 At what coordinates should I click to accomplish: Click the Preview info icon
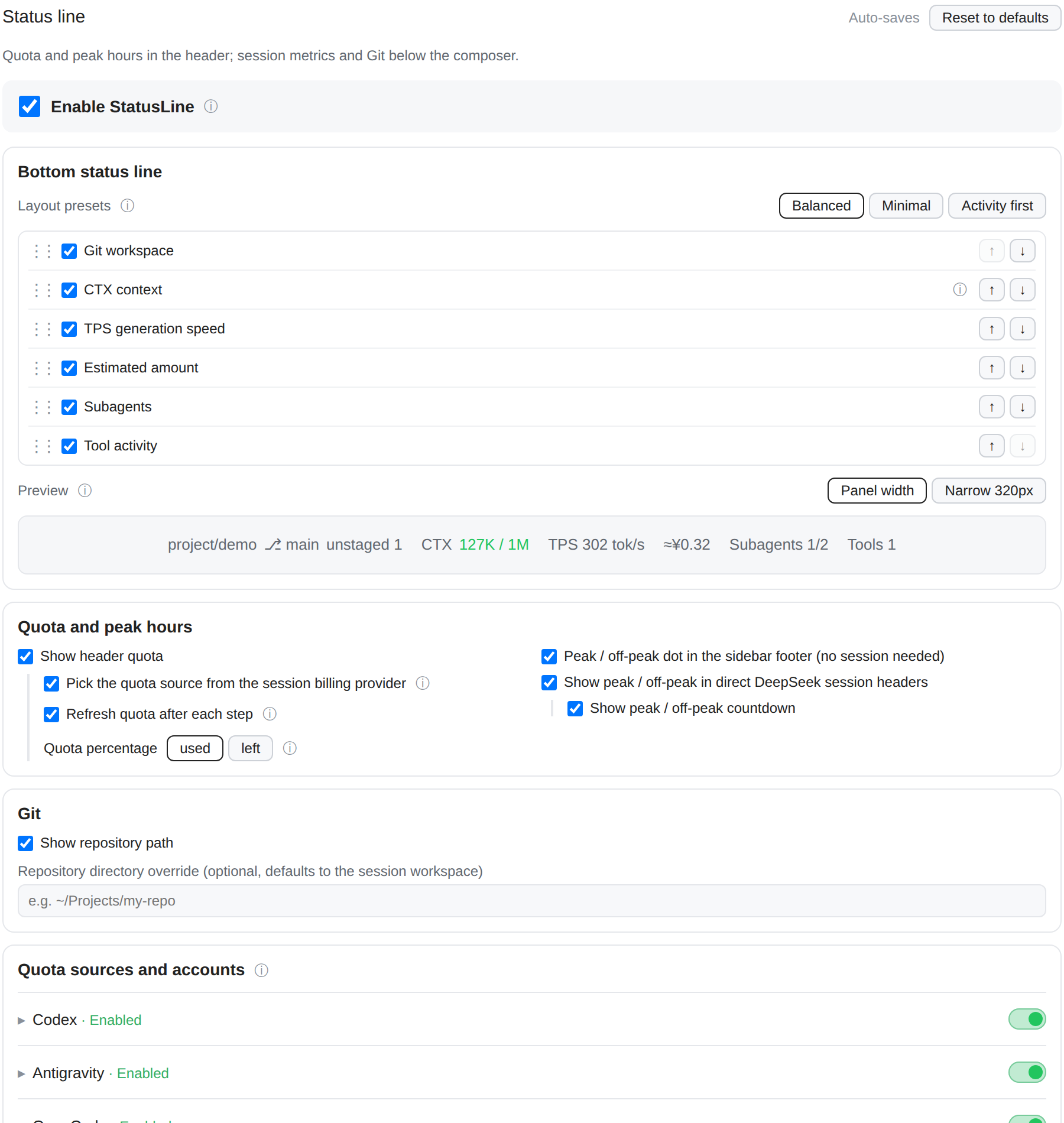(85, 491)
